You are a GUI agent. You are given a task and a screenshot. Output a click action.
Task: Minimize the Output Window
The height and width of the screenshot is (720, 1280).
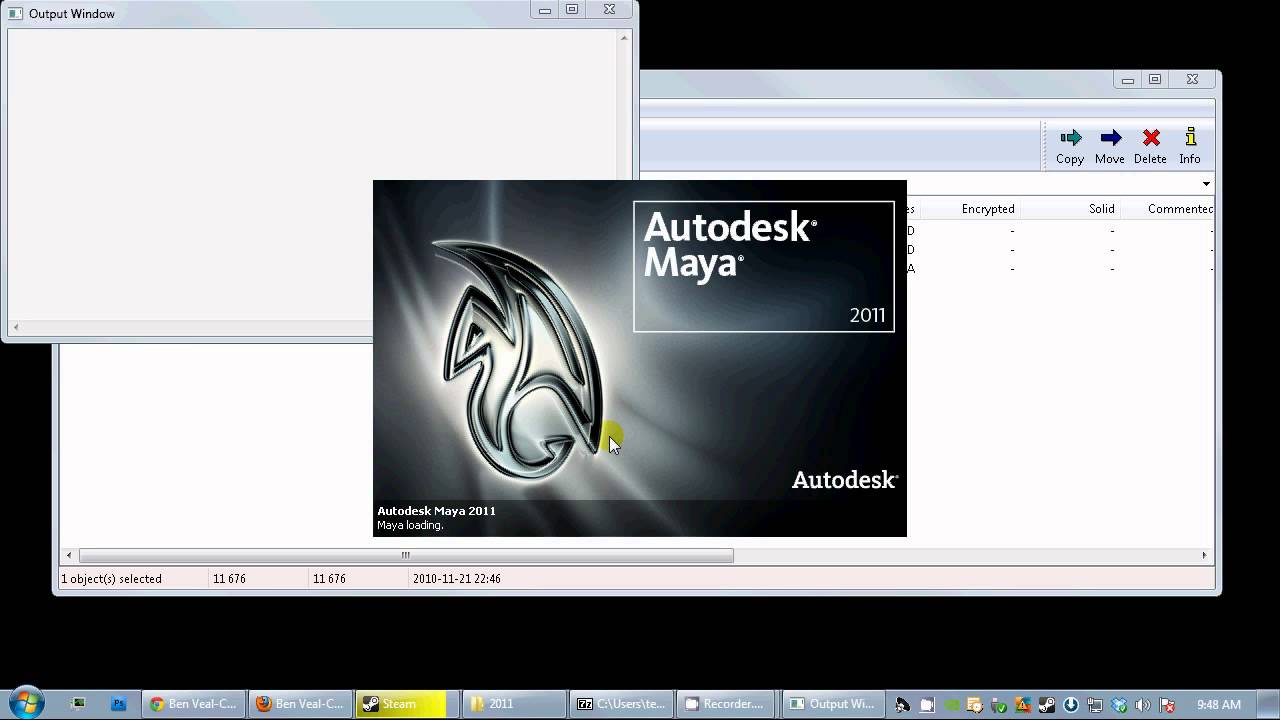pos(545,10)
